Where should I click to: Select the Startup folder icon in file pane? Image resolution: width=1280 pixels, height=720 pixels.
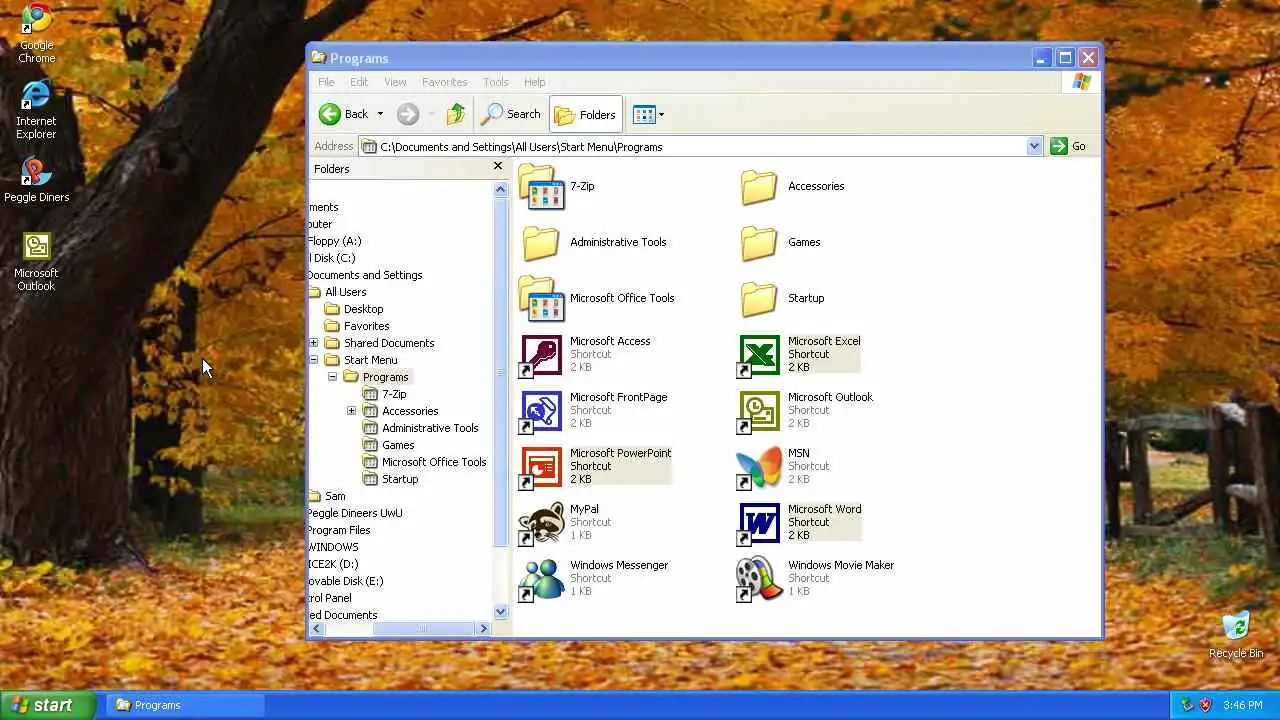coord(759,299)
